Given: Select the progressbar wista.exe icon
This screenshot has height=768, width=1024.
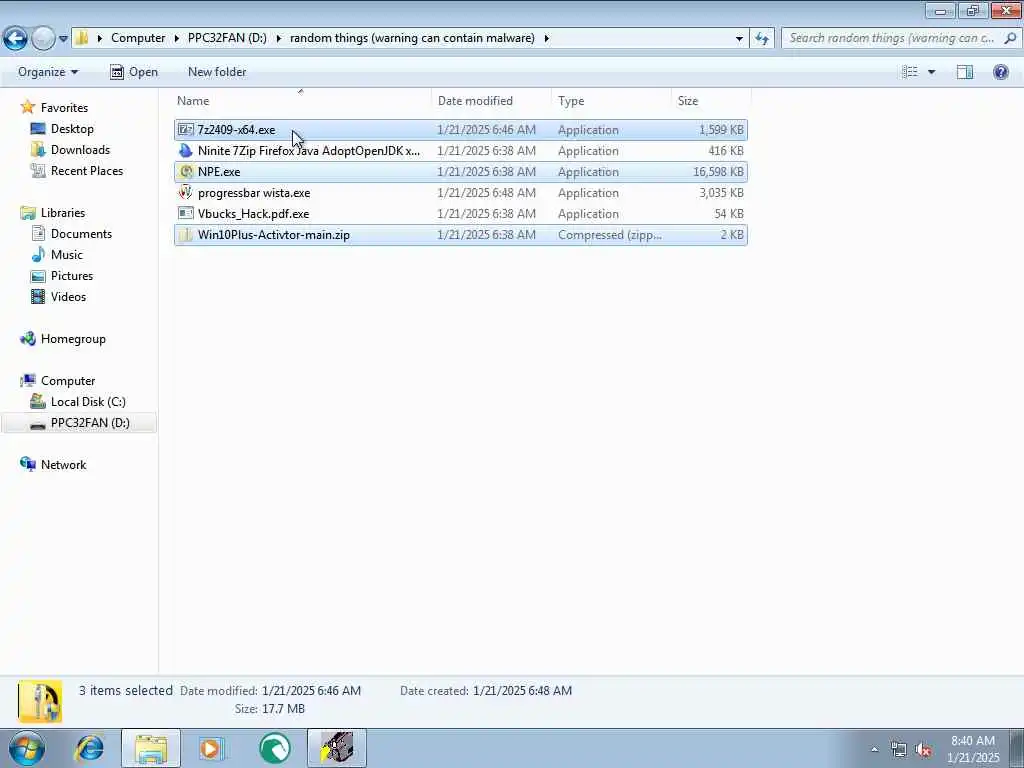Looking at the screenshot, I should [186, 193].
